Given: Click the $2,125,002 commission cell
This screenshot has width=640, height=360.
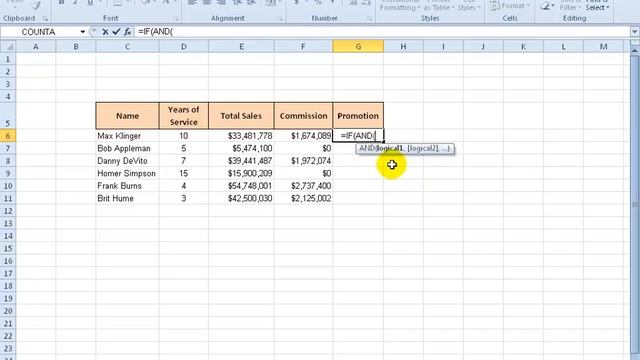Looking at the screenshot, I should [303, 198].
